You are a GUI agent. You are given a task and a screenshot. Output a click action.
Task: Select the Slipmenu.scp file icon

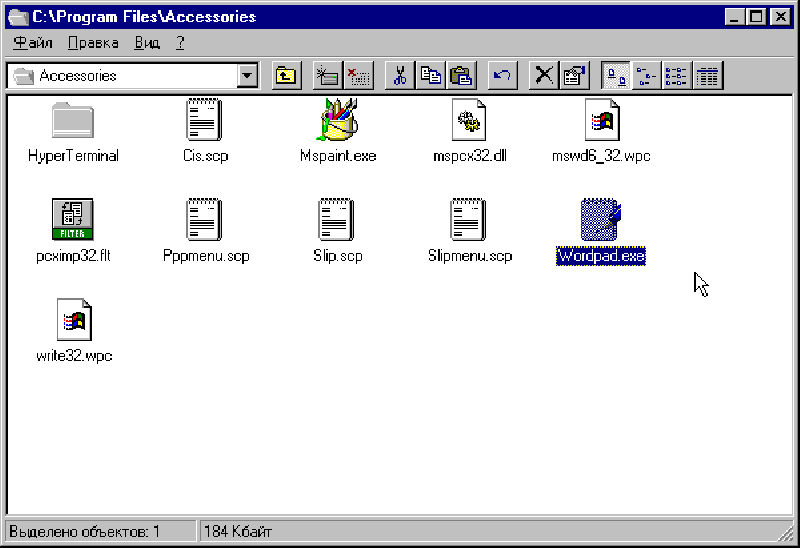coord(468,219)
